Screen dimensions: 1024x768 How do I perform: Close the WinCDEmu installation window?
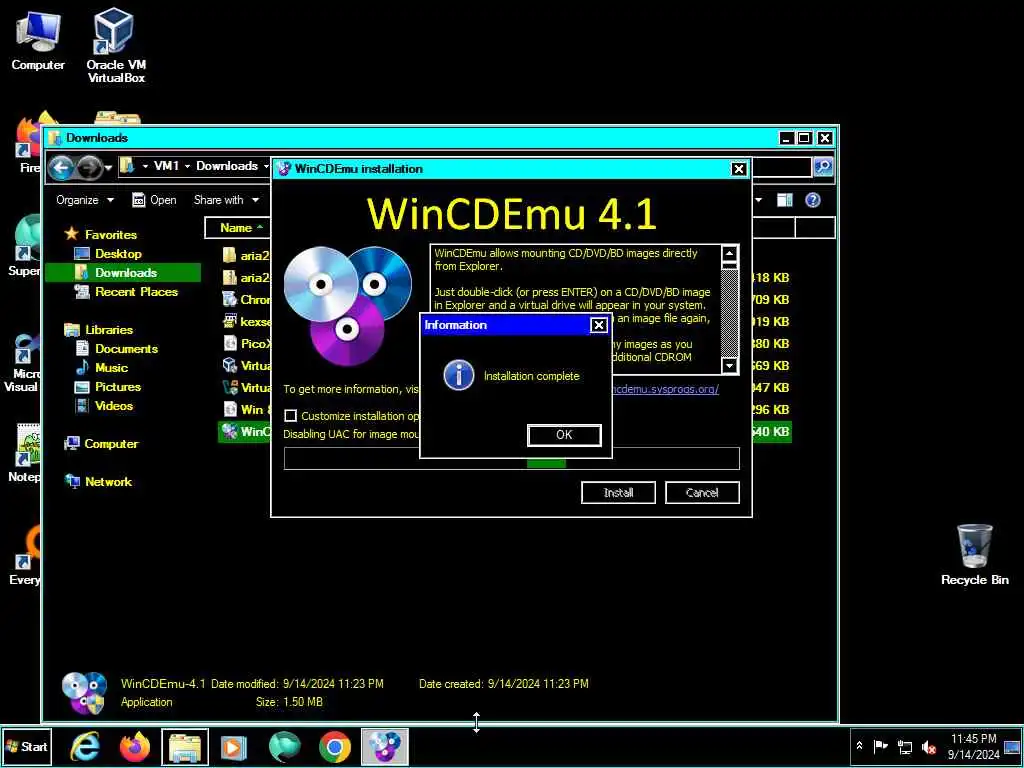click(739, 169)
